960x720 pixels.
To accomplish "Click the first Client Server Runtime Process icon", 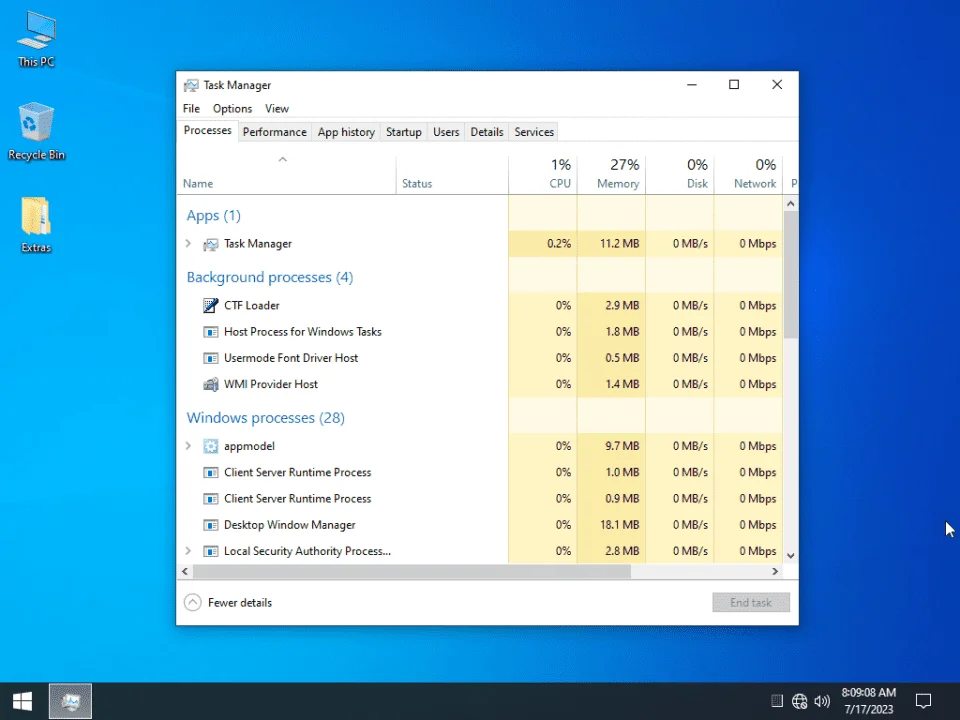I will coord(211,473).
